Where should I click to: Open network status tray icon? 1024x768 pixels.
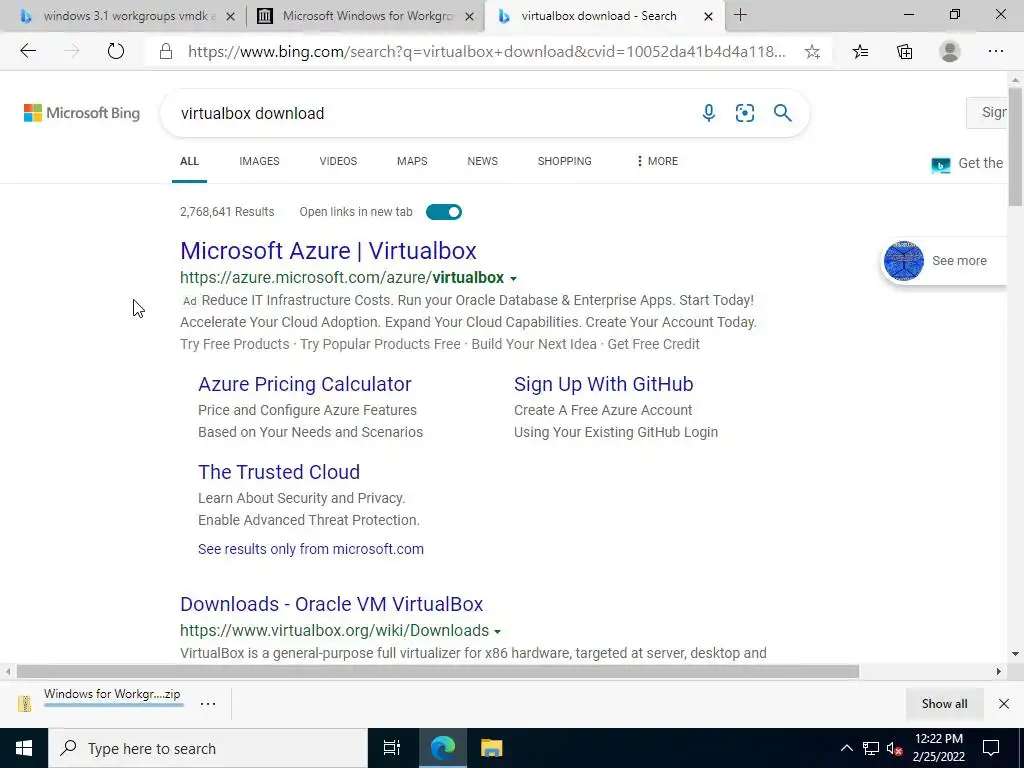pyautogui.click(x=871, y=748)
